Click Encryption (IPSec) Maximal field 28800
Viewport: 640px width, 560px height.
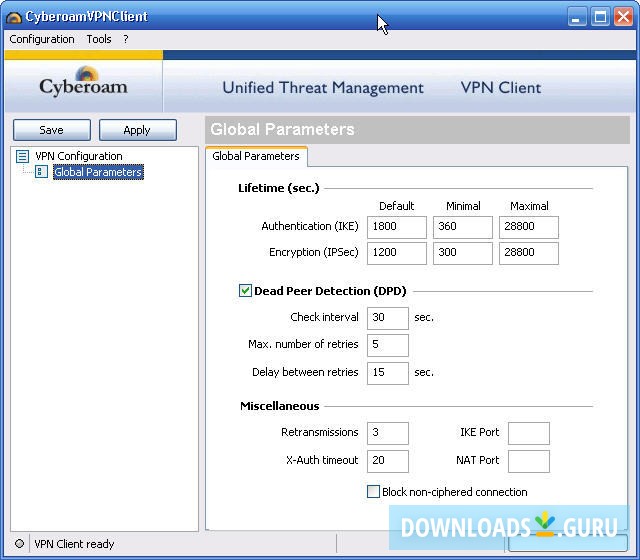[529, 253]
